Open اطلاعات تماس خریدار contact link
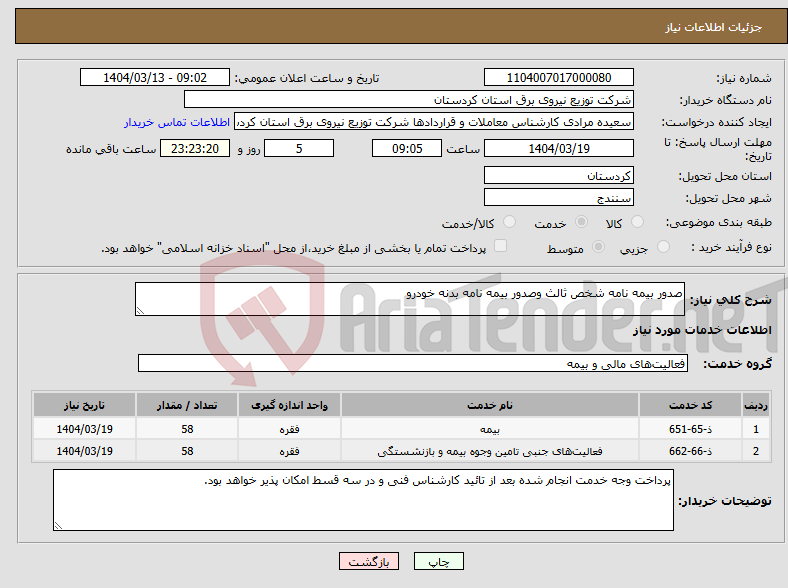788x588 pixels. coord(177,122)
